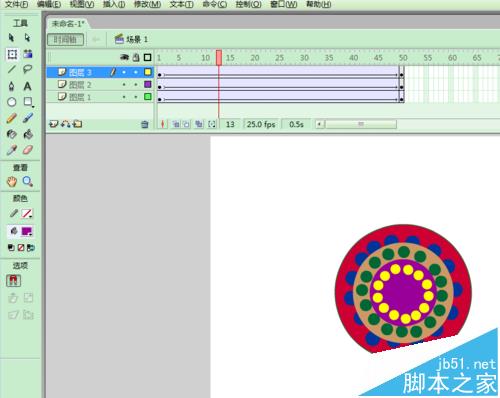Viewport: 500px width, 398px height.
Task: Click the back arrow beside 时间轴
Action: coord(96,40)
